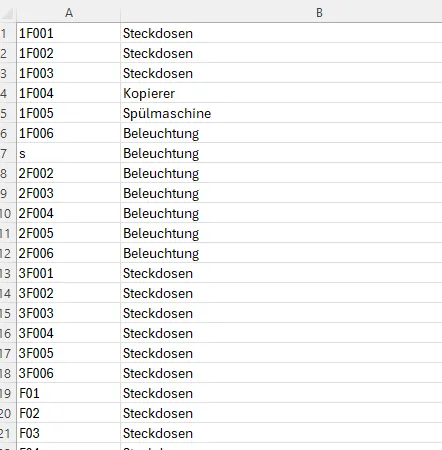This screenshot has height=450, width=442.
Task: Click Beleuchtung cell next to 1F006
Action: [281, 133]
